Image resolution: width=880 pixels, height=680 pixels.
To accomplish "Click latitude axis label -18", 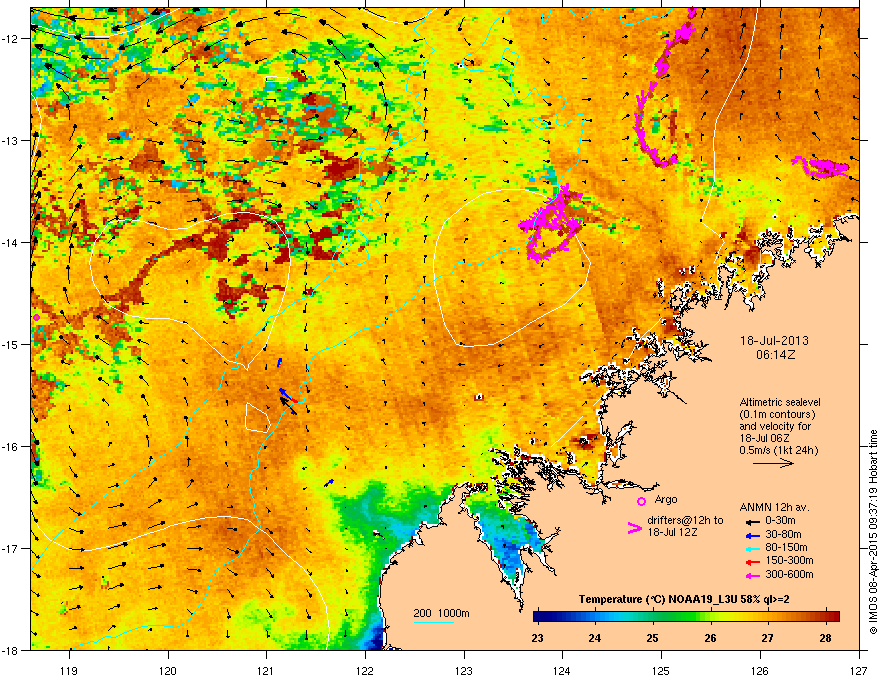I will [x=12, y=650].
